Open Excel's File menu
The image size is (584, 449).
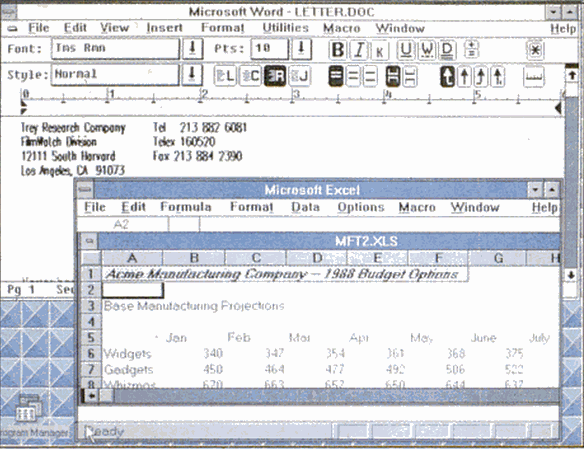pos(95,207)
